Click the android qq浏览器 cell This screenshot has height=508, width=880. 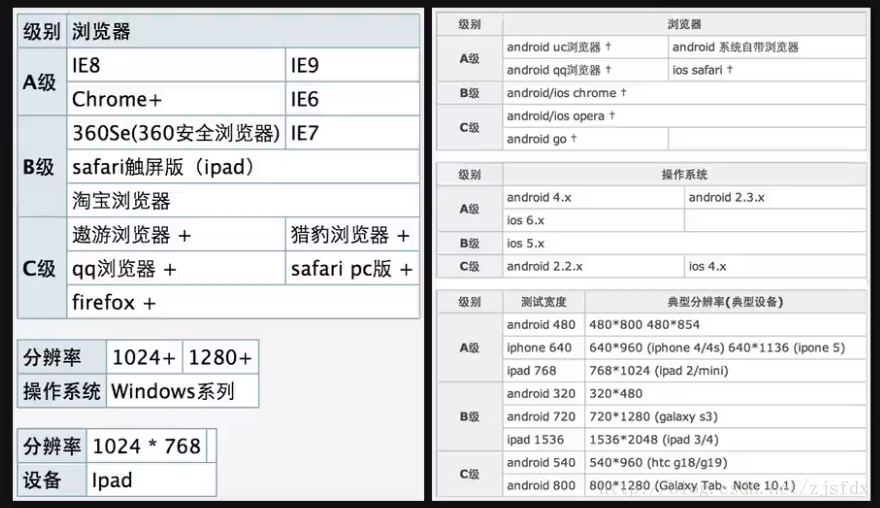coord(585,70)
